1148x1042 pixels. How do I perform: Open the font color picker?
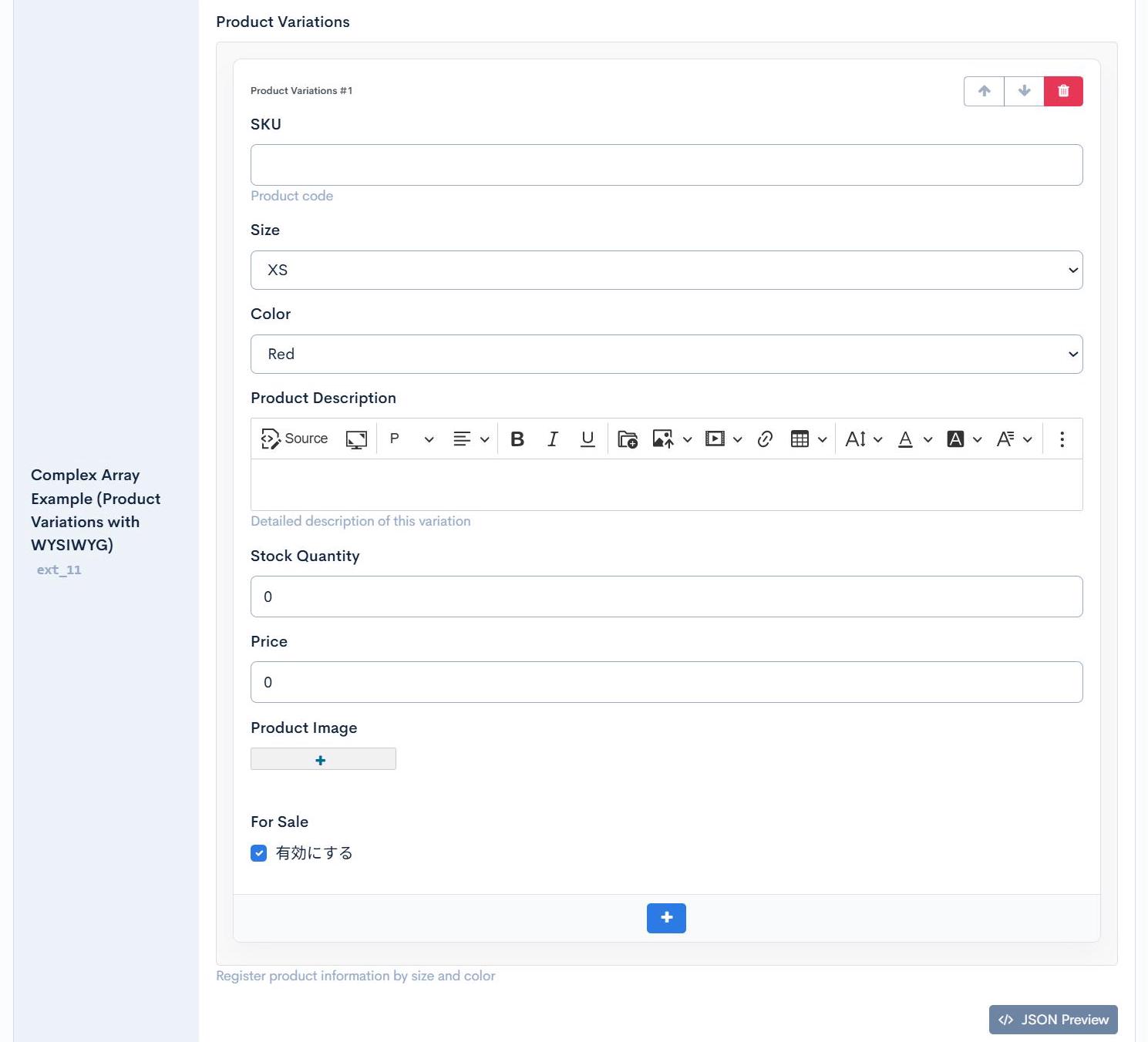[906, 439]
